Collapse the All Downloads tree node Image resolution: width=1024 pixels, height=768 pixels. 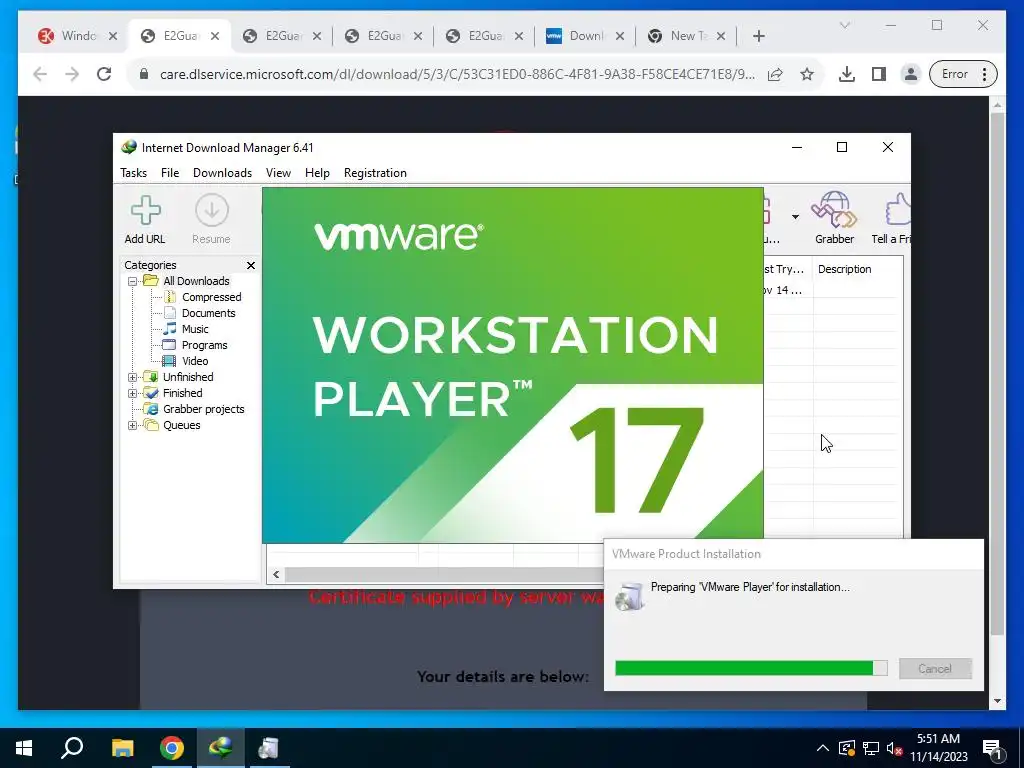pyautogui.click(x=133, y=281)
